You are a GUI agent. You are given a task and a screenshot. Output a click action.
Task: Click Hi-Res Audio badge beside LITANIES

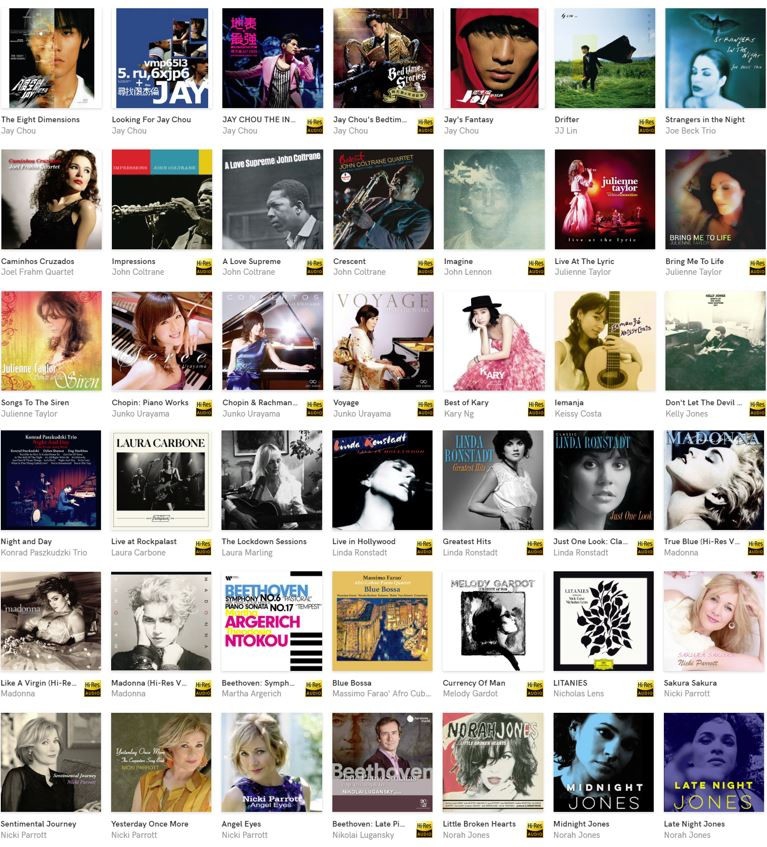[645, 689]
